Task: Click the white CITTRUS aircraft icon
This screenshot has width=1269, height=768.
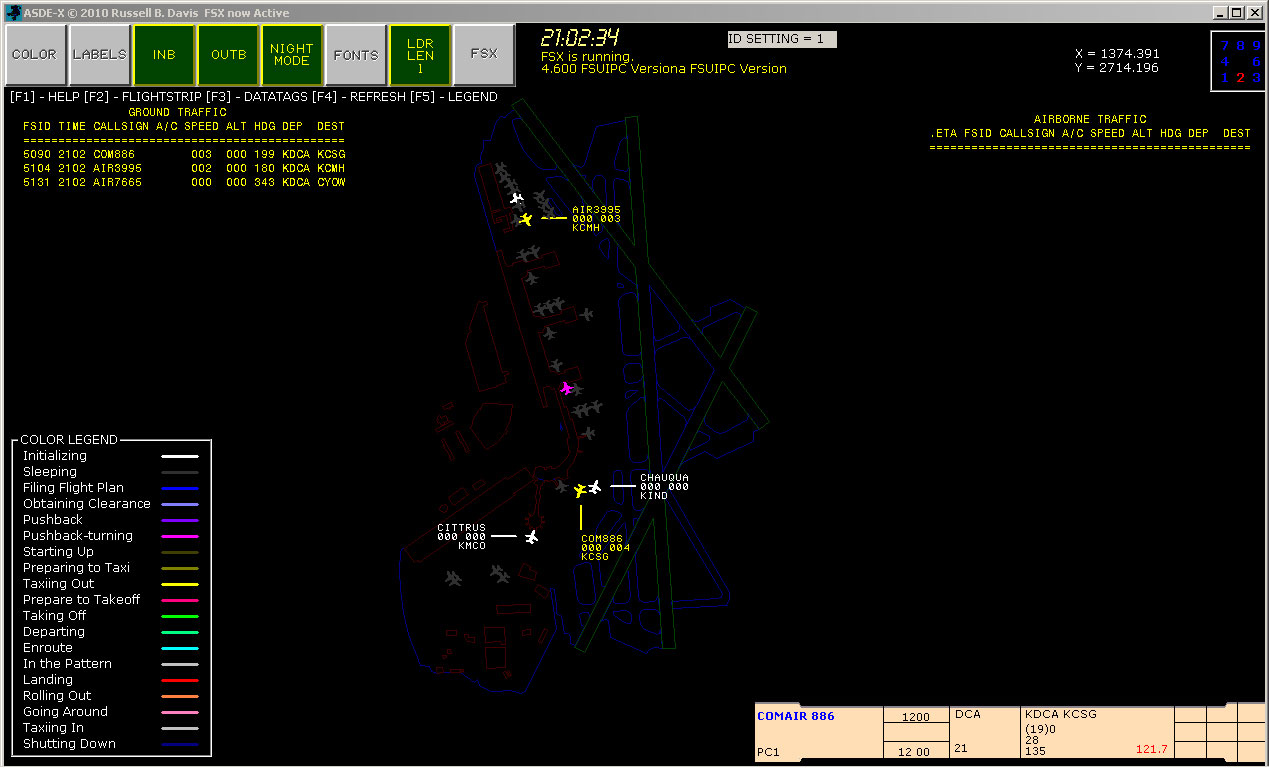Action: (x=530, y=537)
